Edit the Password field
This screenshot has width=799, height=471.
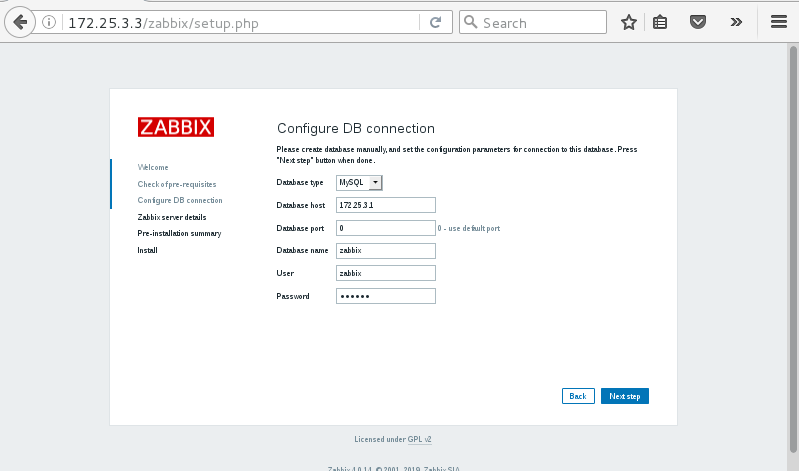click(386, 296)
